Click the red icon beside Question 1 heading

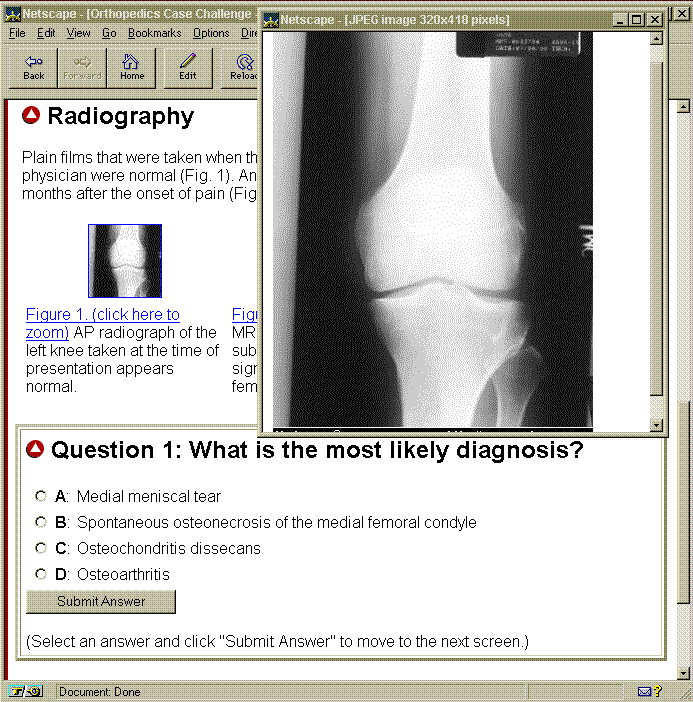(35, 449)
